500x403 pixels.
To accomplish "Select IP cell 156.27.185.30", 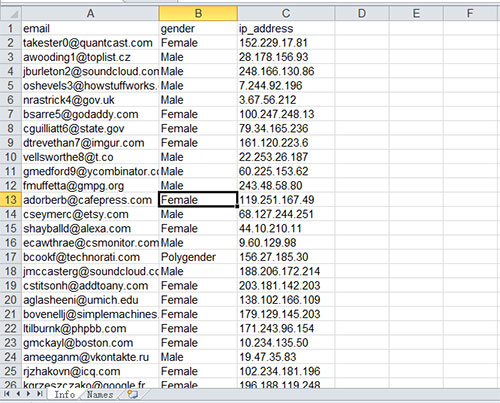I will coord(286,257).
